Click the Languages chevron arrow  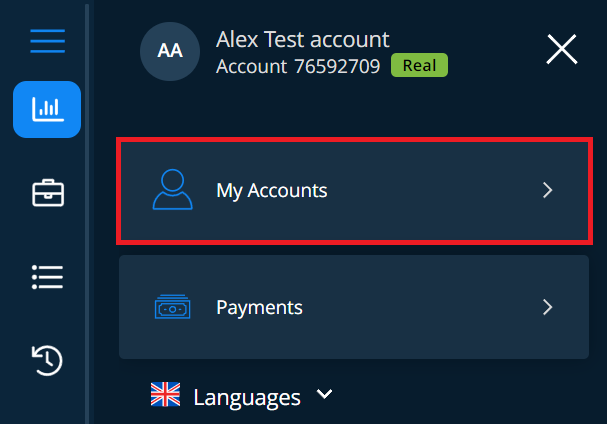324,394
